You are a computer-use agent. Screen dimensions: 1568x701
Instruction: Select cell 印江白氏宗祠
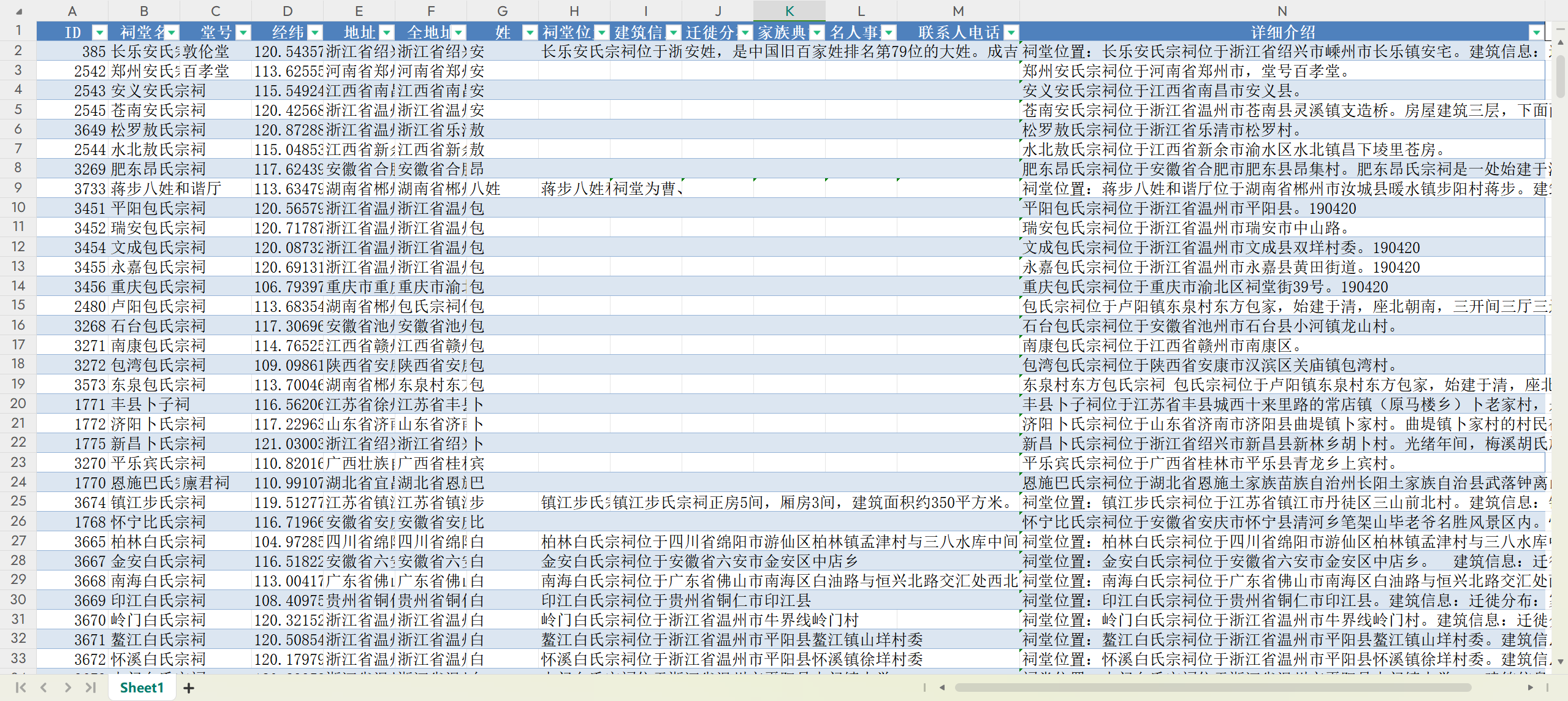(144, 601)
